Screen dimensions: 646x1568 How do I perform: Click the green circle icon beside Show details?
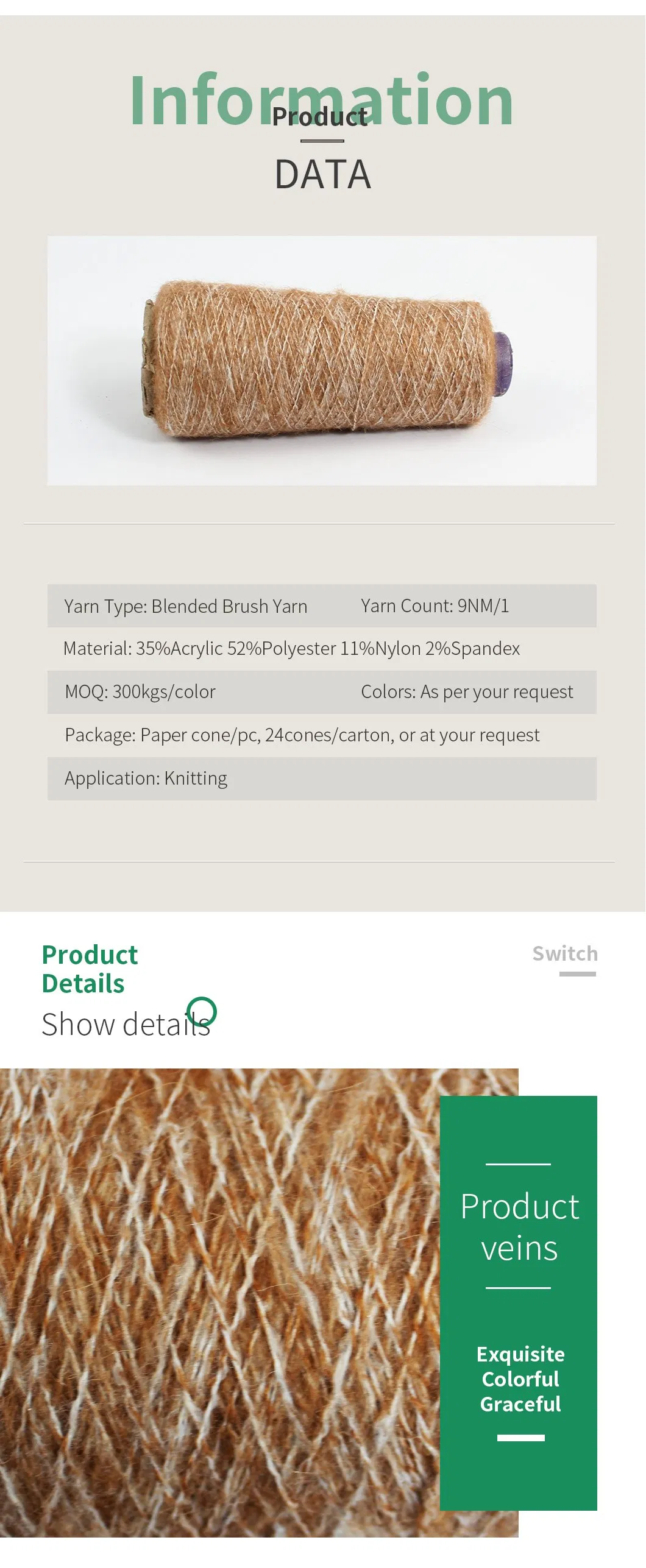coord(202,1012)
